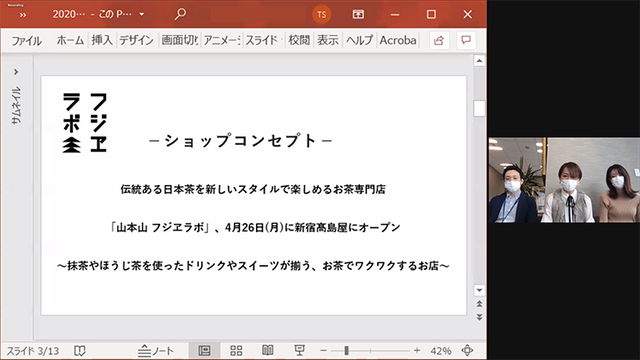The height and width of the screenshot is (360, 640).
Task: Select Normal view icon in status bar
Action: (x=204, y=350)
